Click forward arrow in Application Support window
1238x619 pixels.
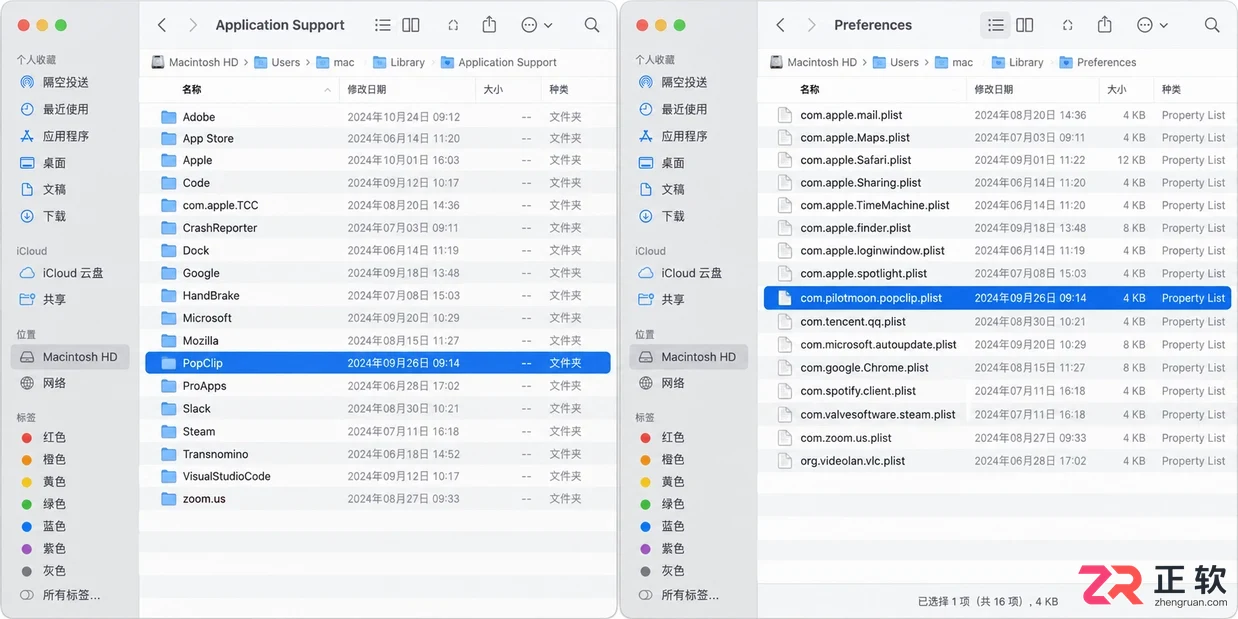193,25
